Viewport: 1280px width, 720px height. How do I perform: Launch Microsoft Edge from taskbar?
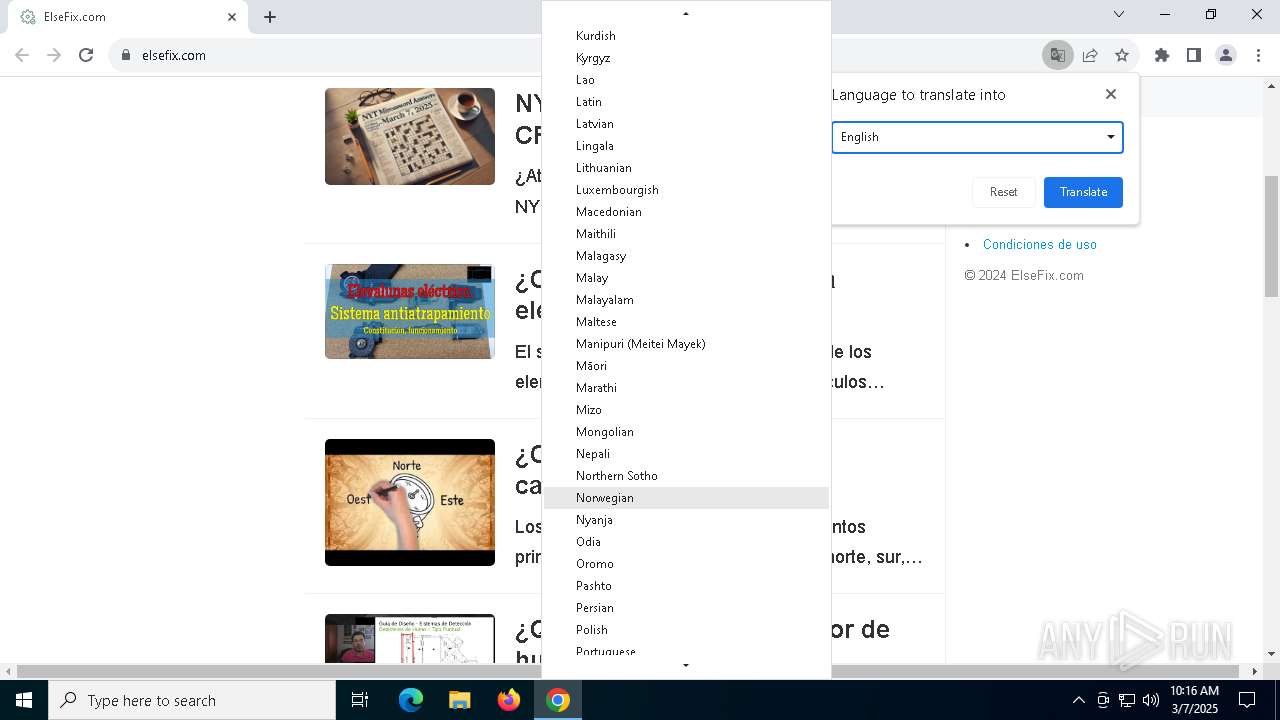click(x=411, y=700)
